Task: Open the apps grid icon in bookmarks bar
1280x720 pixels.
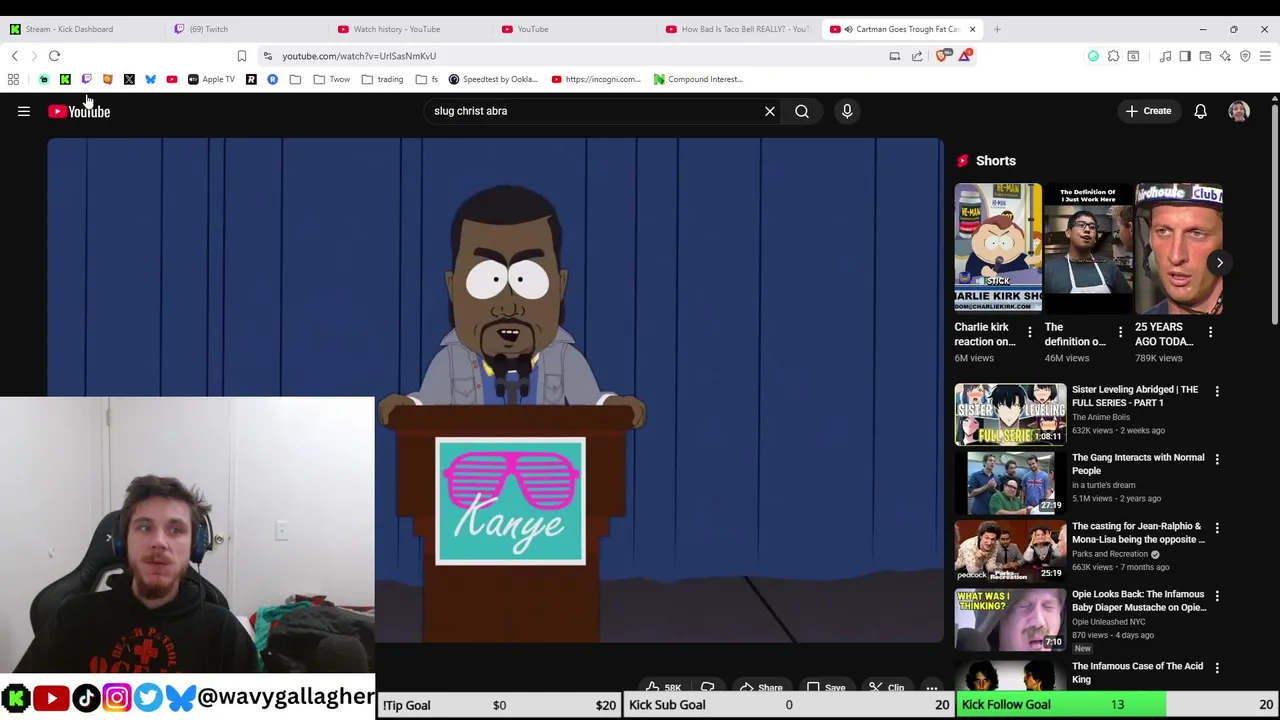Action: tap(13, 79)
